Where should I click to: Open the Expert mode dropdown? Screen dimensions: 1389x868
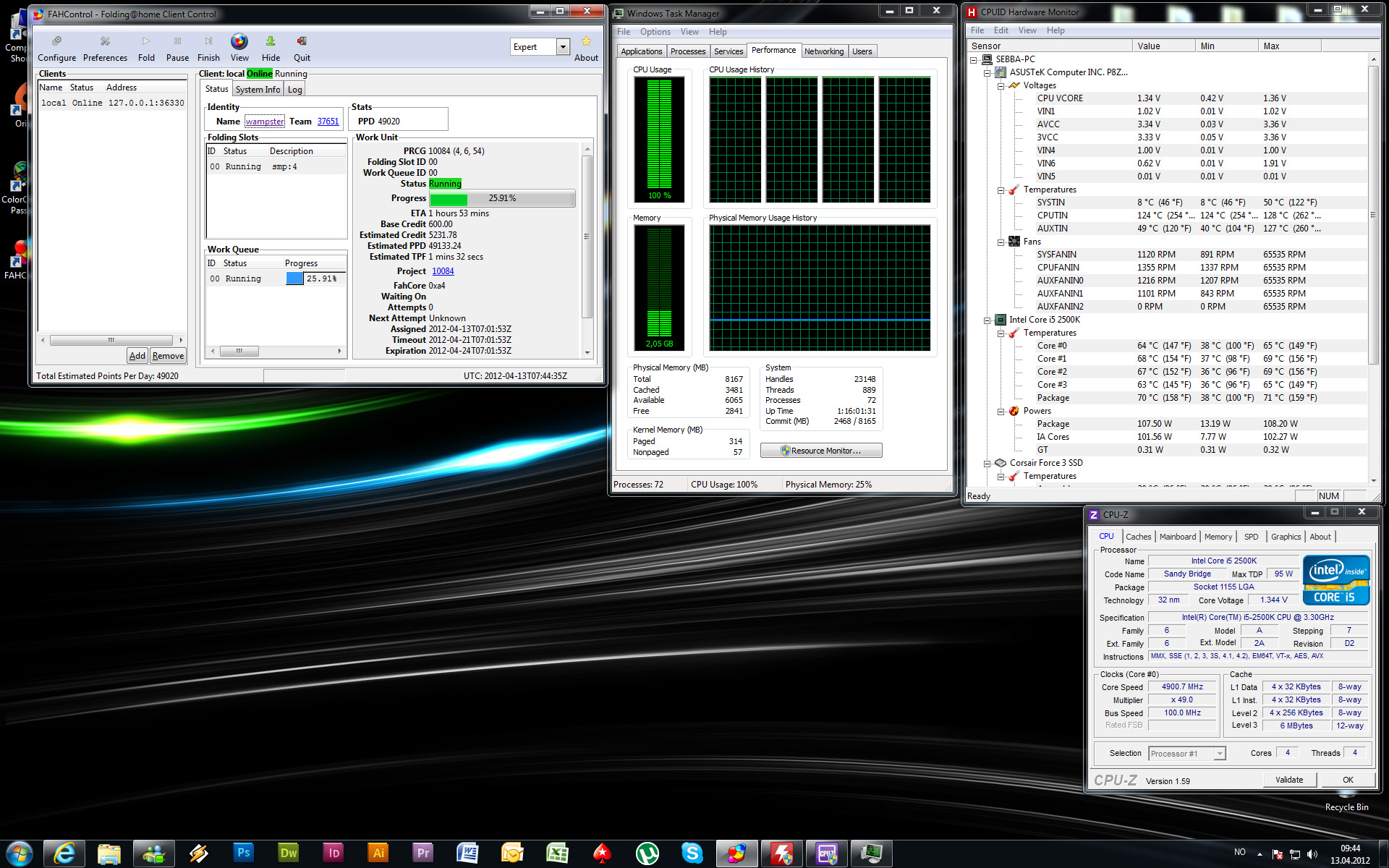coord(563,47)
